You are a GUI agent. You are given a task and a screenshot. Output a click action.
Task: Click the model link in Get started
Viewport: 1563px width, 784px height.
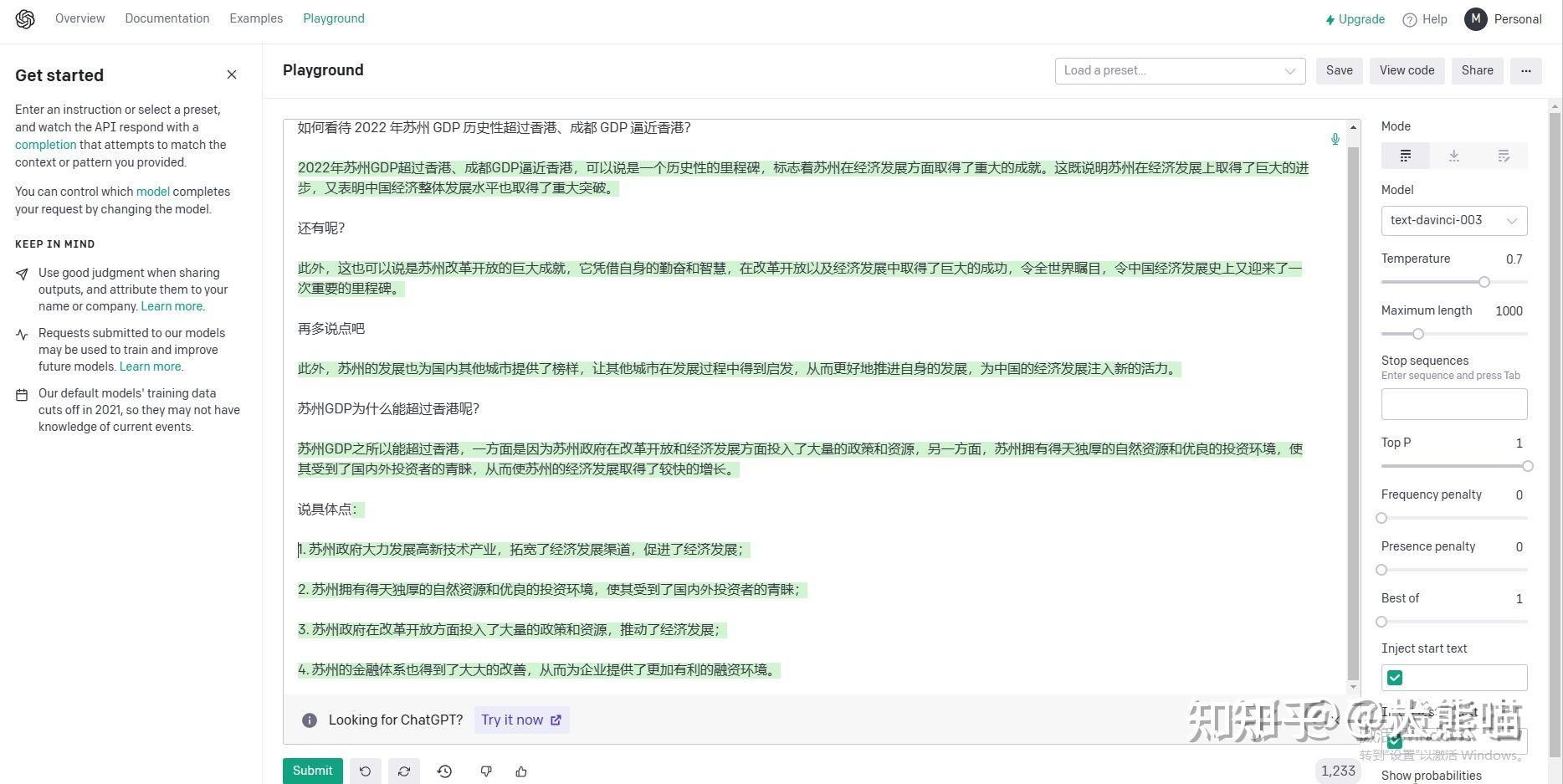point(153,192)
